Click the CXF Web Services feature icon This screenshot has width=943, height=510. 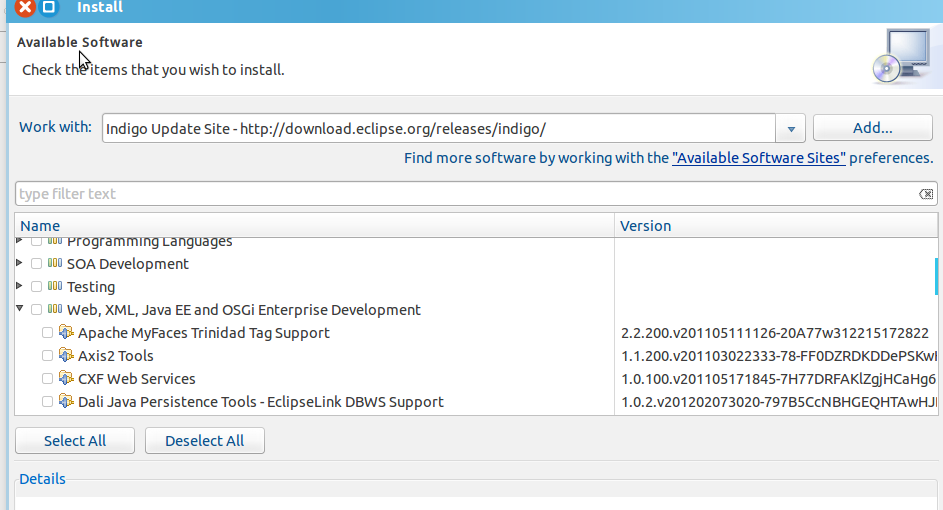pos(66,379)
